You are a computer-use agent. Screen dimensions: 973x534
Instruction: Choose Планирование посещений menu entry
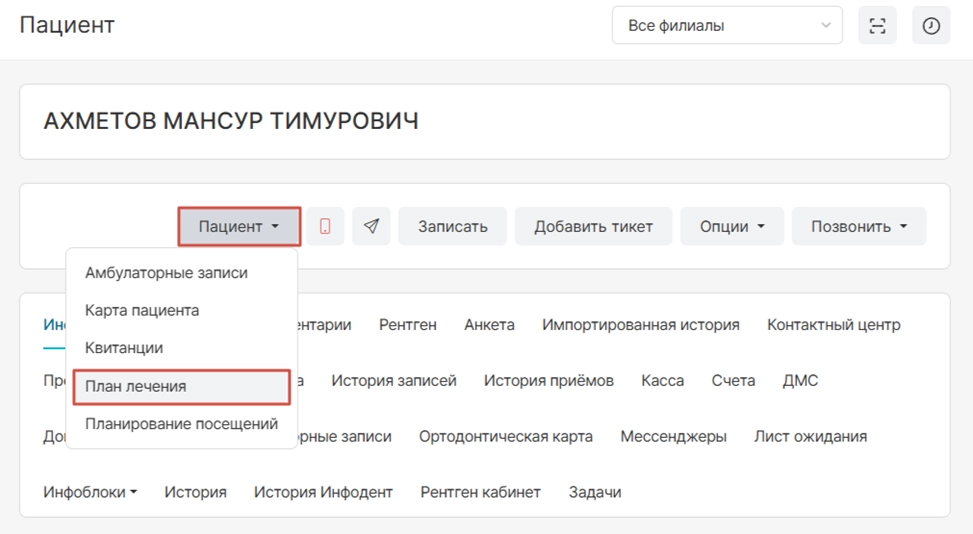point(181,423)
